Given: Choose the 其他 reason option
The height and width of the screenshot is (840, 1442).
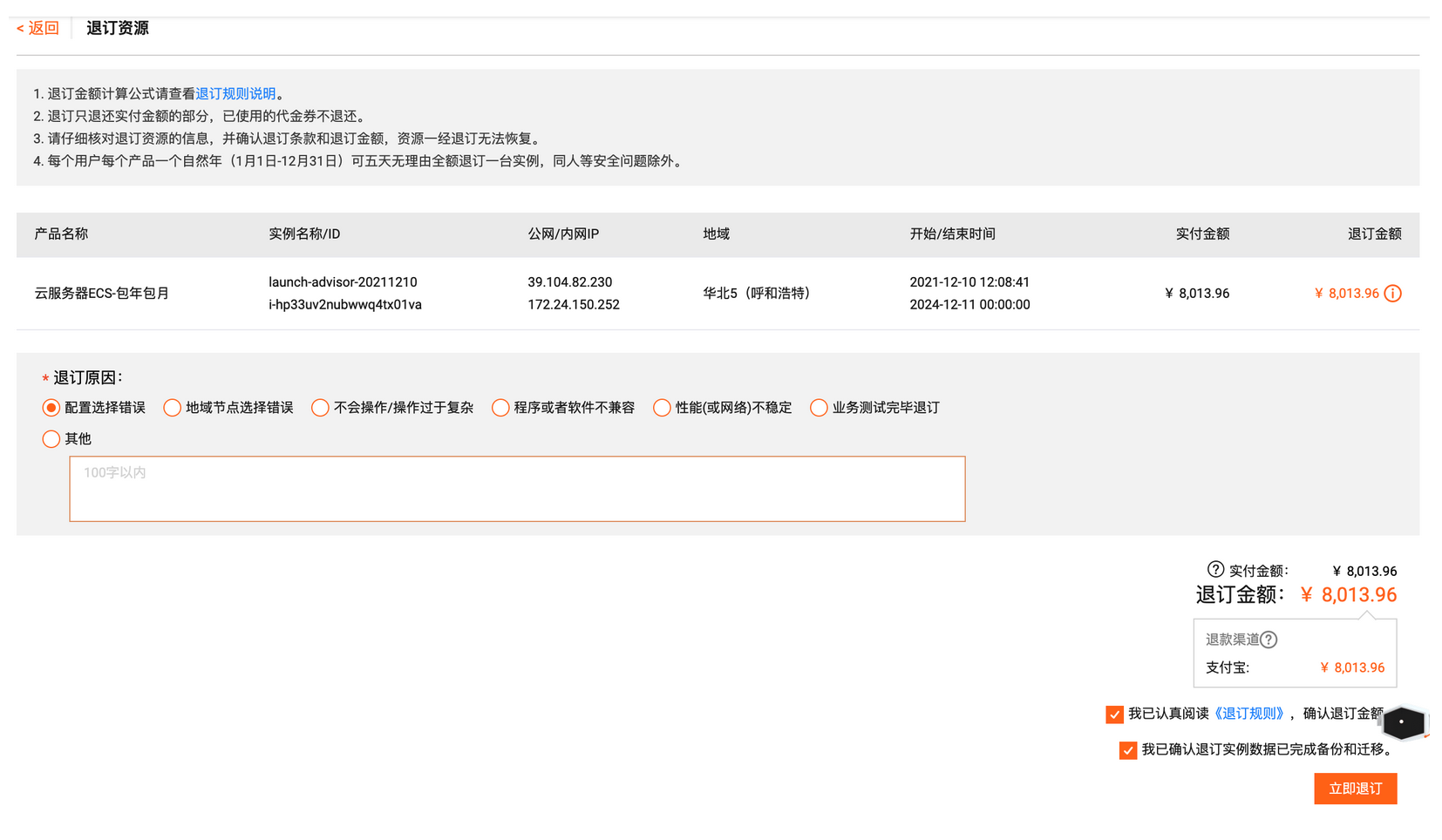Looking at the screenshot, I should [51, 438].
